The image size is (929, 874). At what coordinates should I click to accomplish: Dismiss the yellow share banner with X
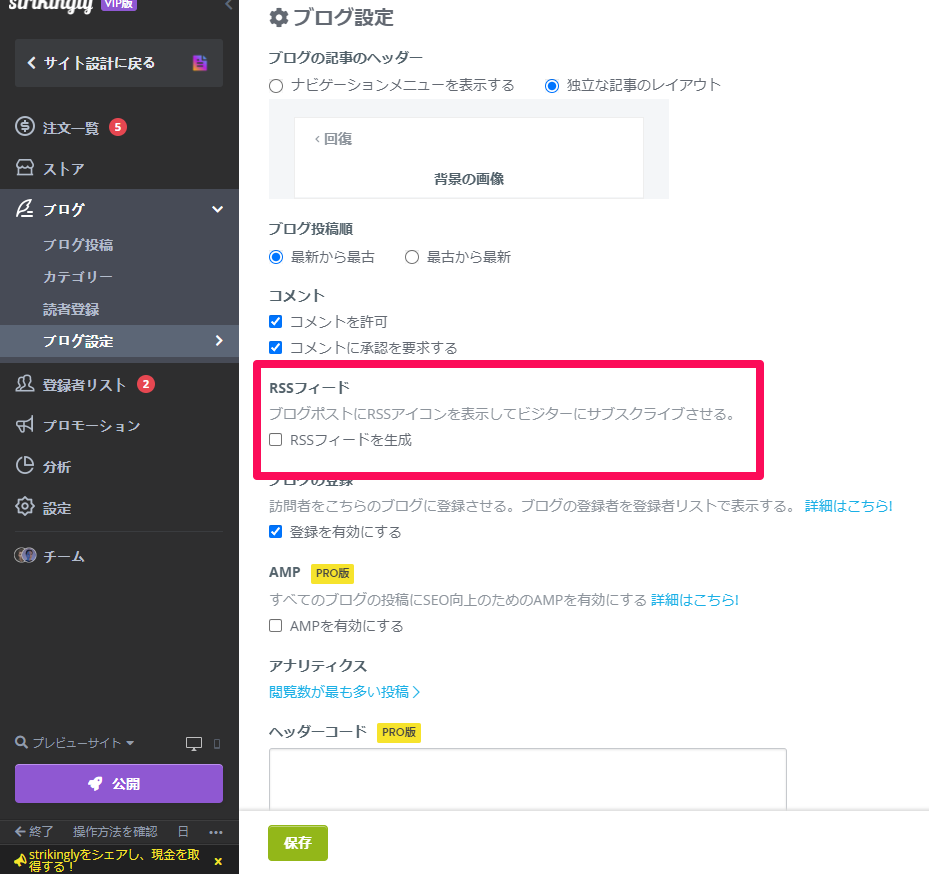coord(218,862)
